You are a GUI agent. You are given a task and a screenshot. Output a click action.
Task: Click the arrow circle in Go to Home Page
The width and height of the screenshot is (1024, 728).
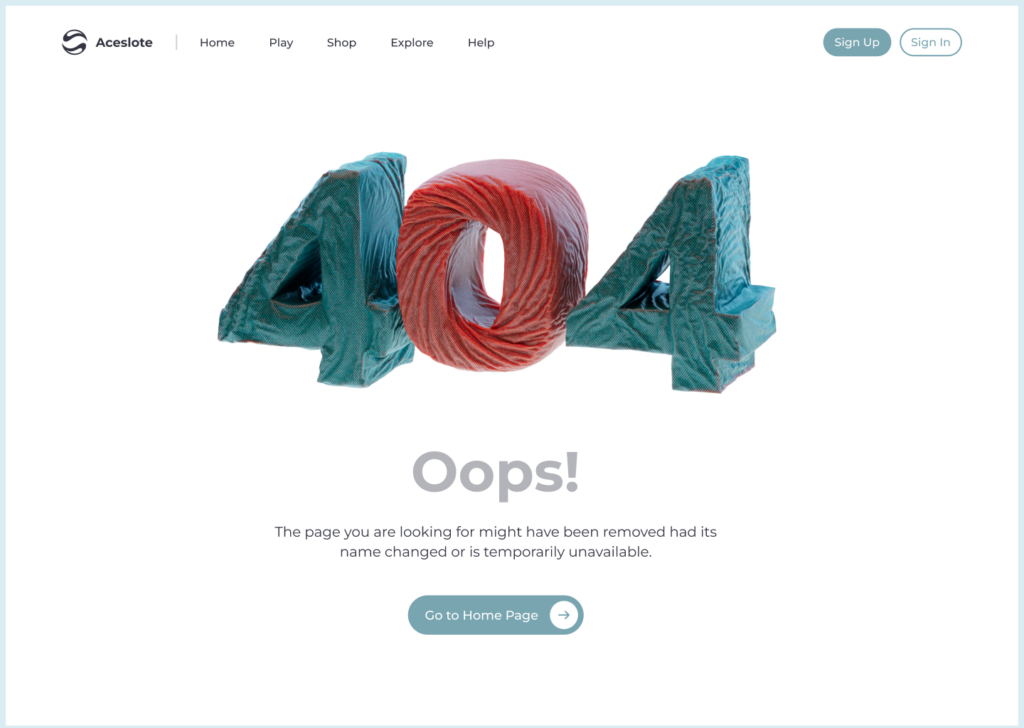click(564, 615)
